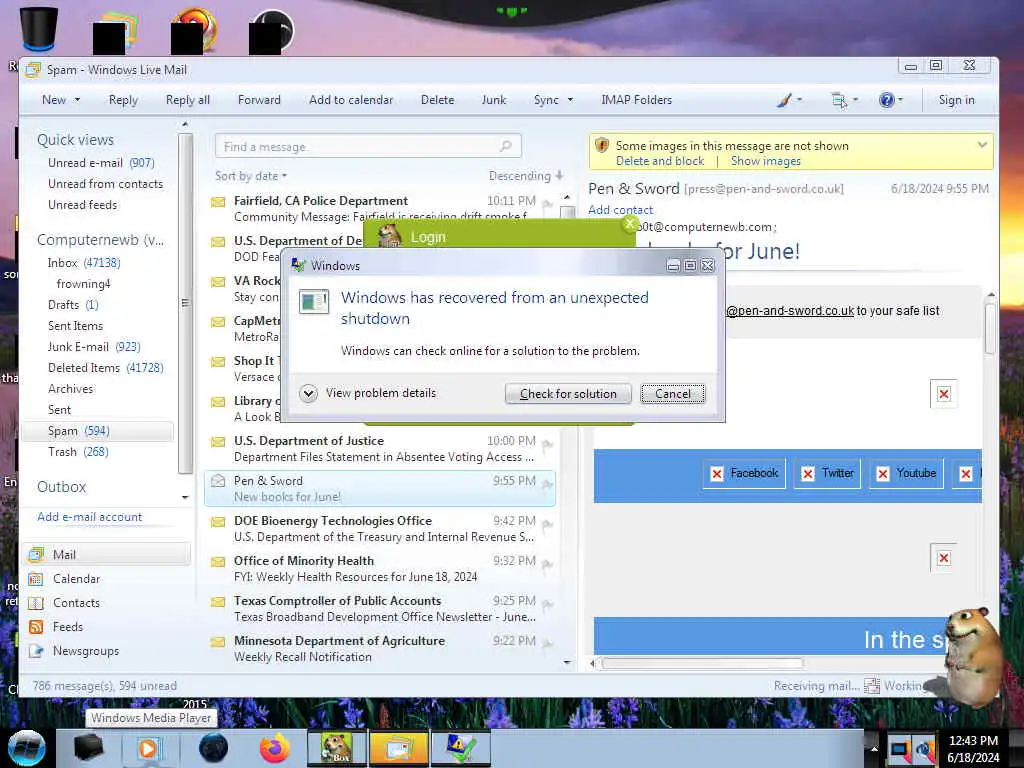Open the Sent Items folder

point(75,325)
